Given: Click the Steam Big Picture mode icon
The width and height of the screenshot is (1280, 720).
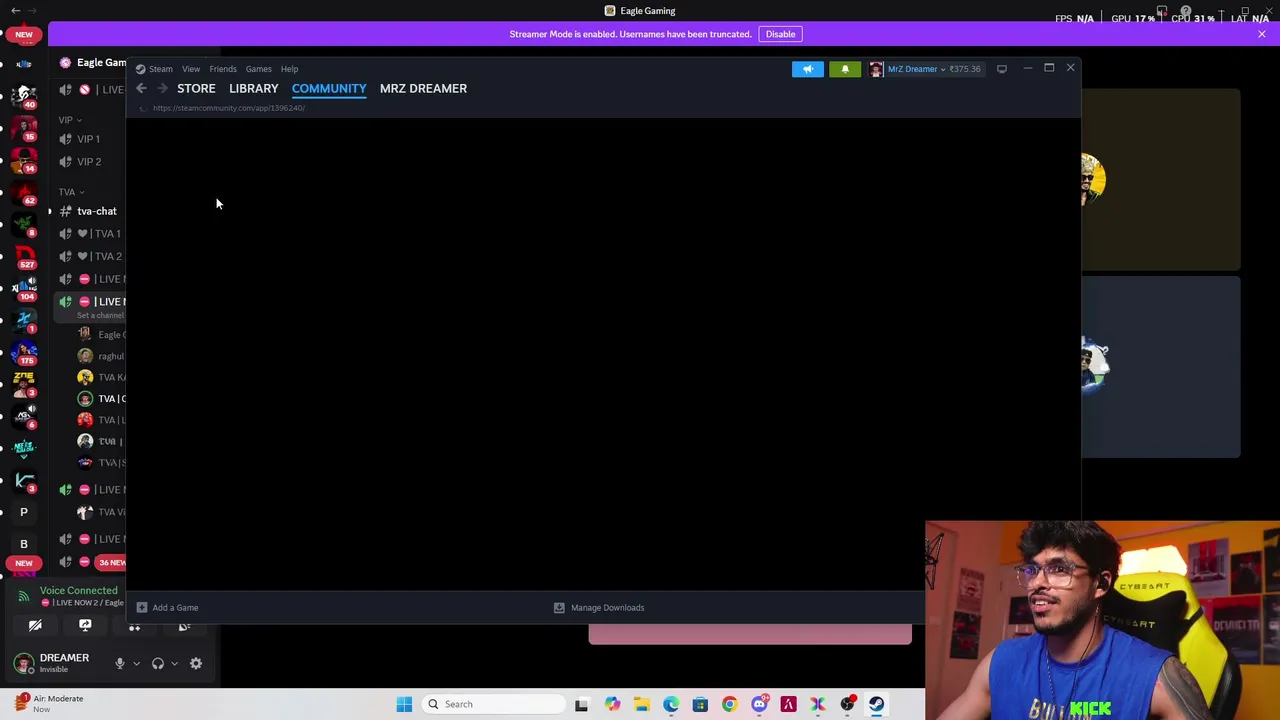Looking at the screenshot, I should pos(1001,69).
